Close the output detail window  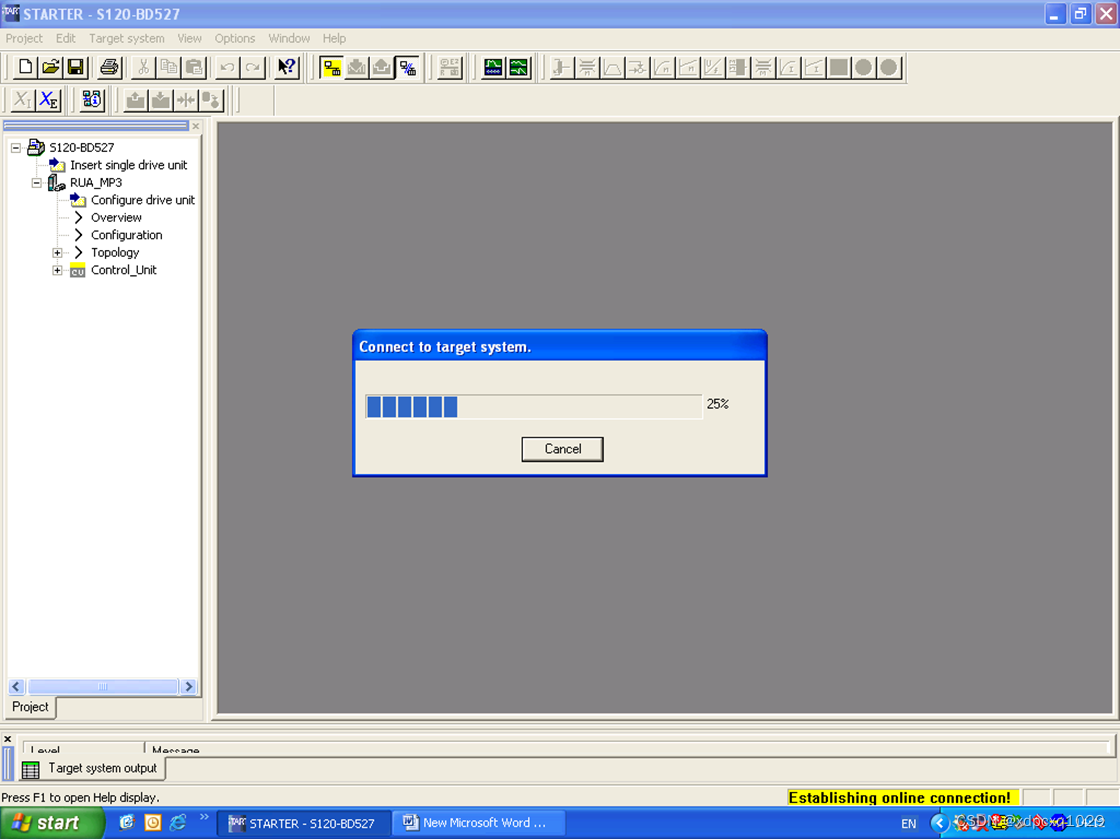pos(8,740)
